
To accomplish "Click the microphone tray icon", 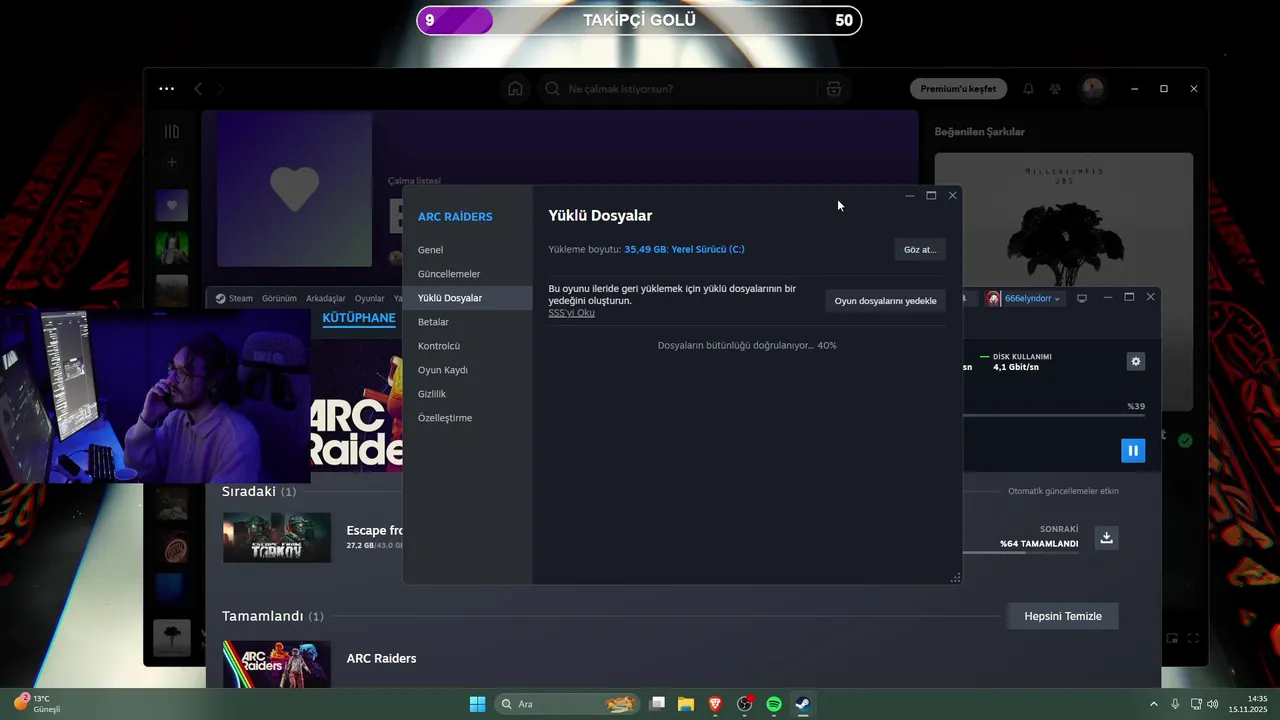I will click(x=1175, y=704).
